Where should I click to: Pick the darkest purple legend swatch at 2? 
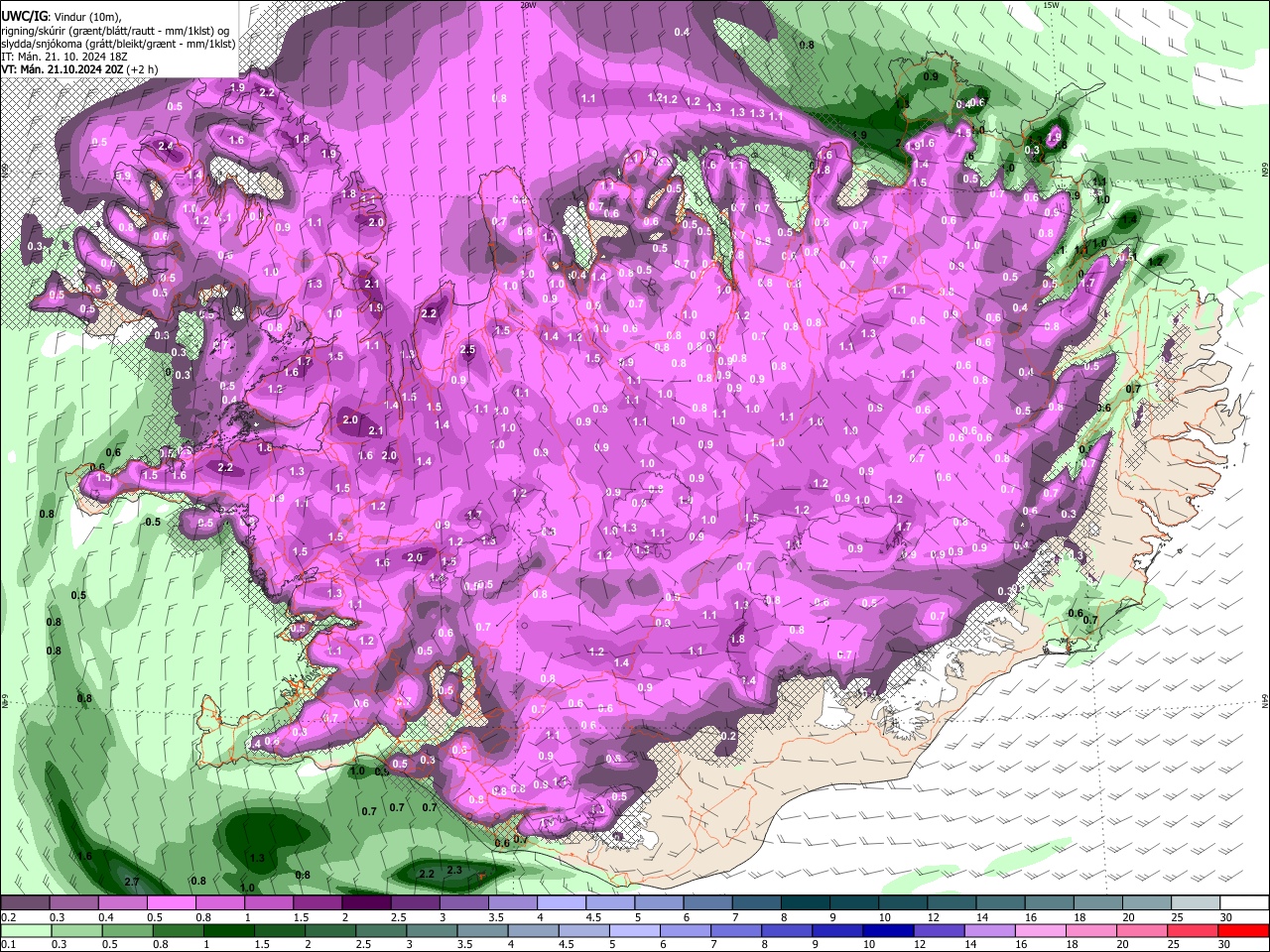pyautogui.click(x=366, y=902)
